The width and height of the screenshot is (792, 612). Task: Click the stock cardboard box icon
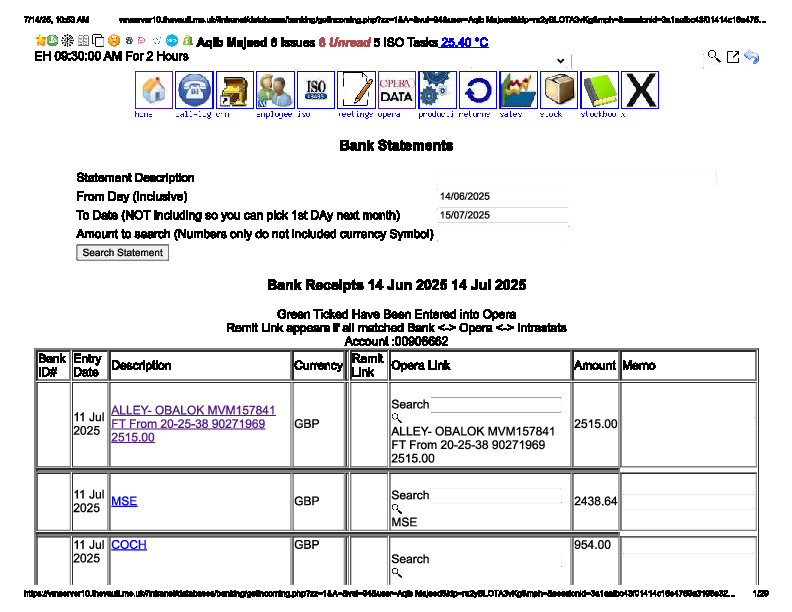click(x=559, y=90)
